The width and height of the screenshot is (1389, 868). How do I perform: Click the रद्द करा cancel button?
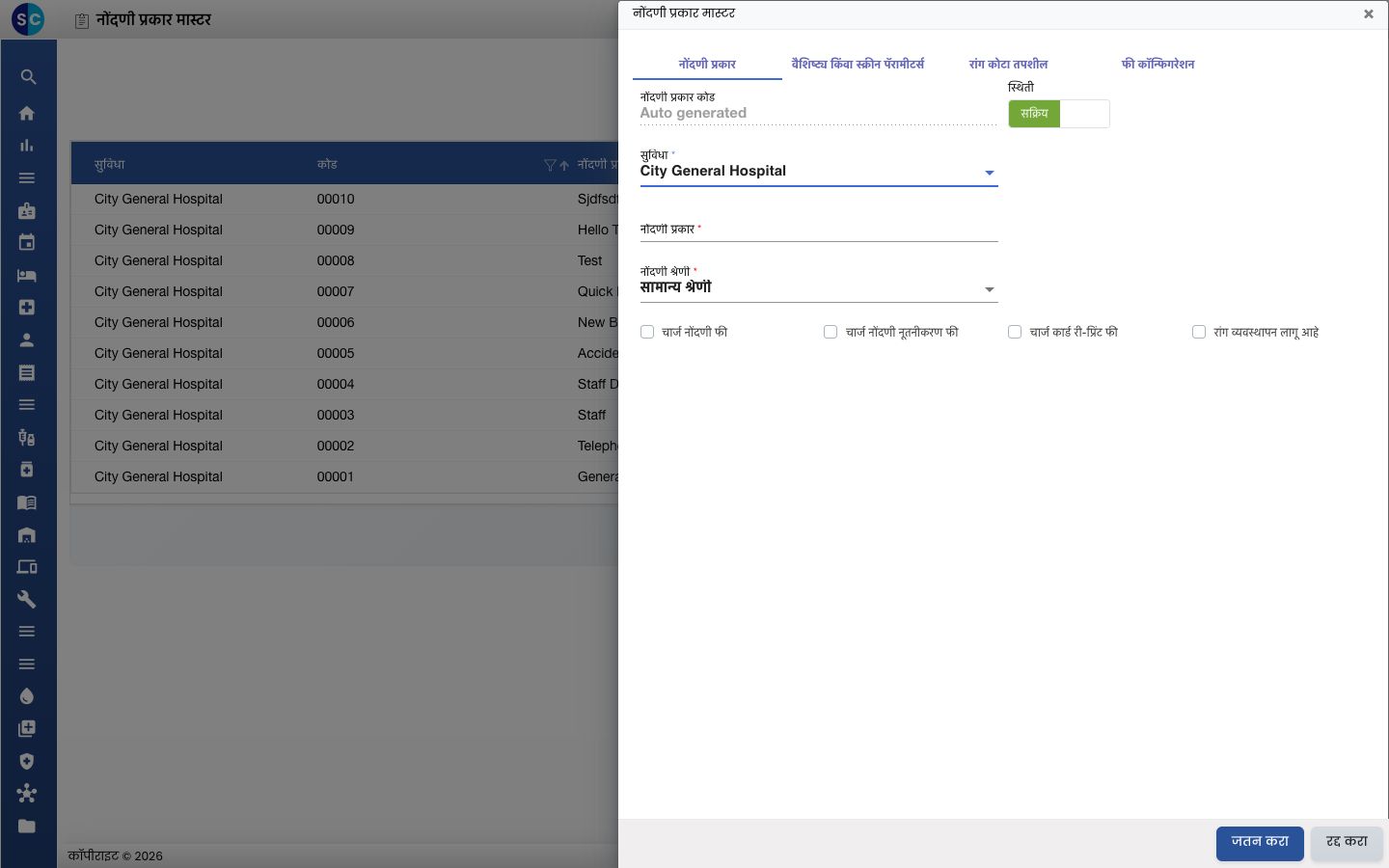[1347, 843]
